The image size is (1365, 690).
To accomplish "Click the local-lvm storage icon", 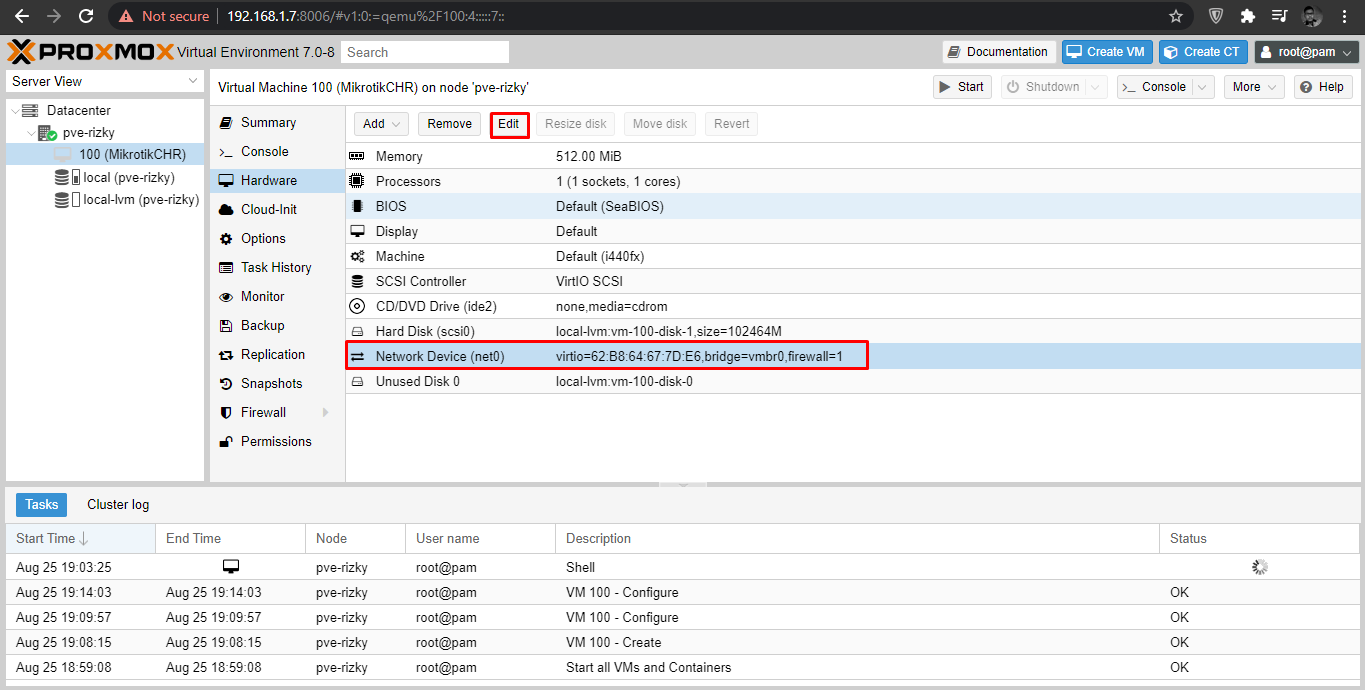I will 67,199.
